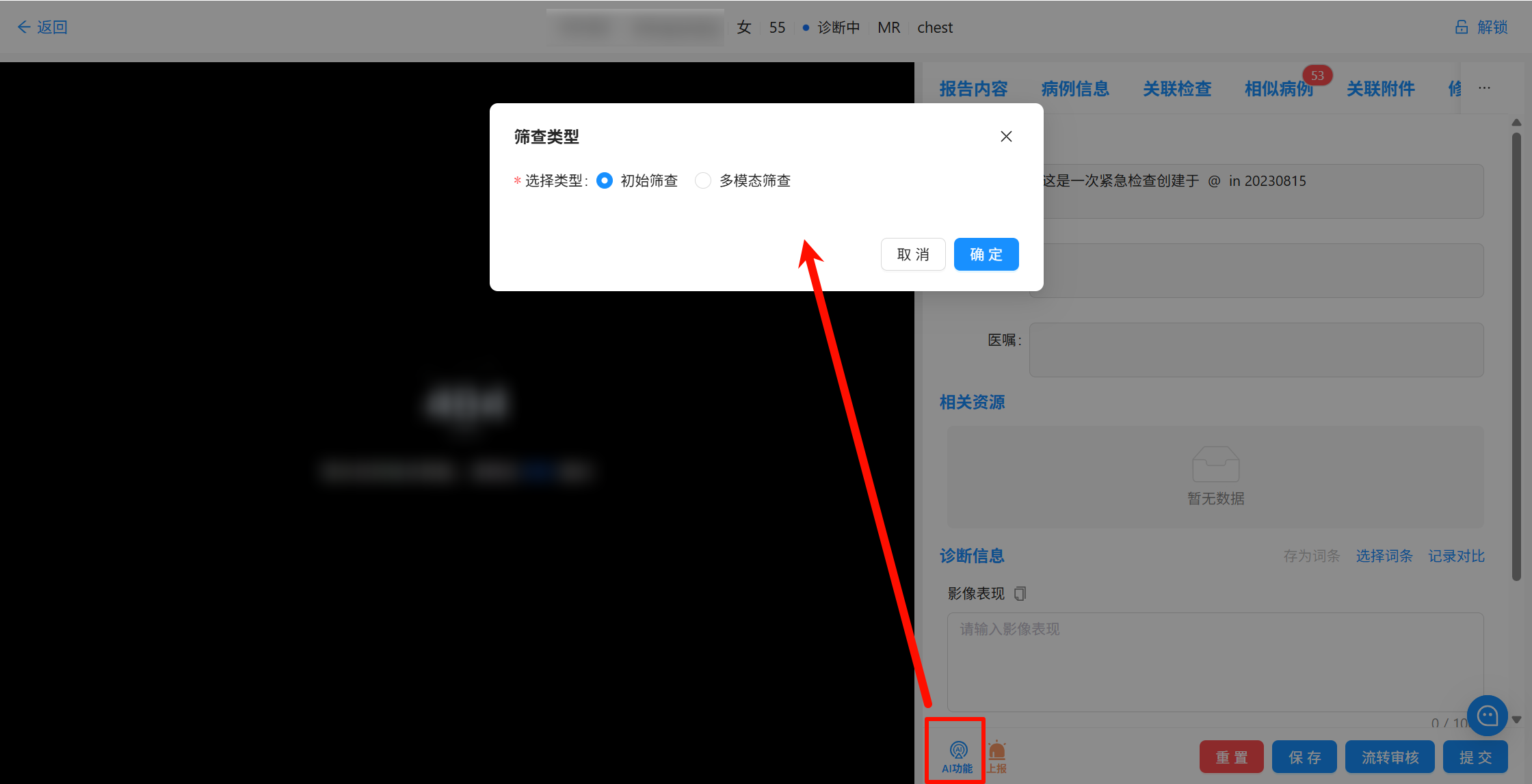Image resolution: width=1532 pixels, height=784 pixels.
Task: Open the floating chat assistant bubble
Action: [1488, 716]
